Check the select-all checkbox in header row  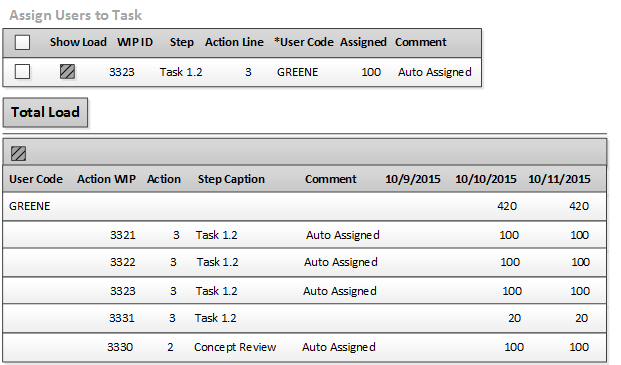tap(22, 42)
